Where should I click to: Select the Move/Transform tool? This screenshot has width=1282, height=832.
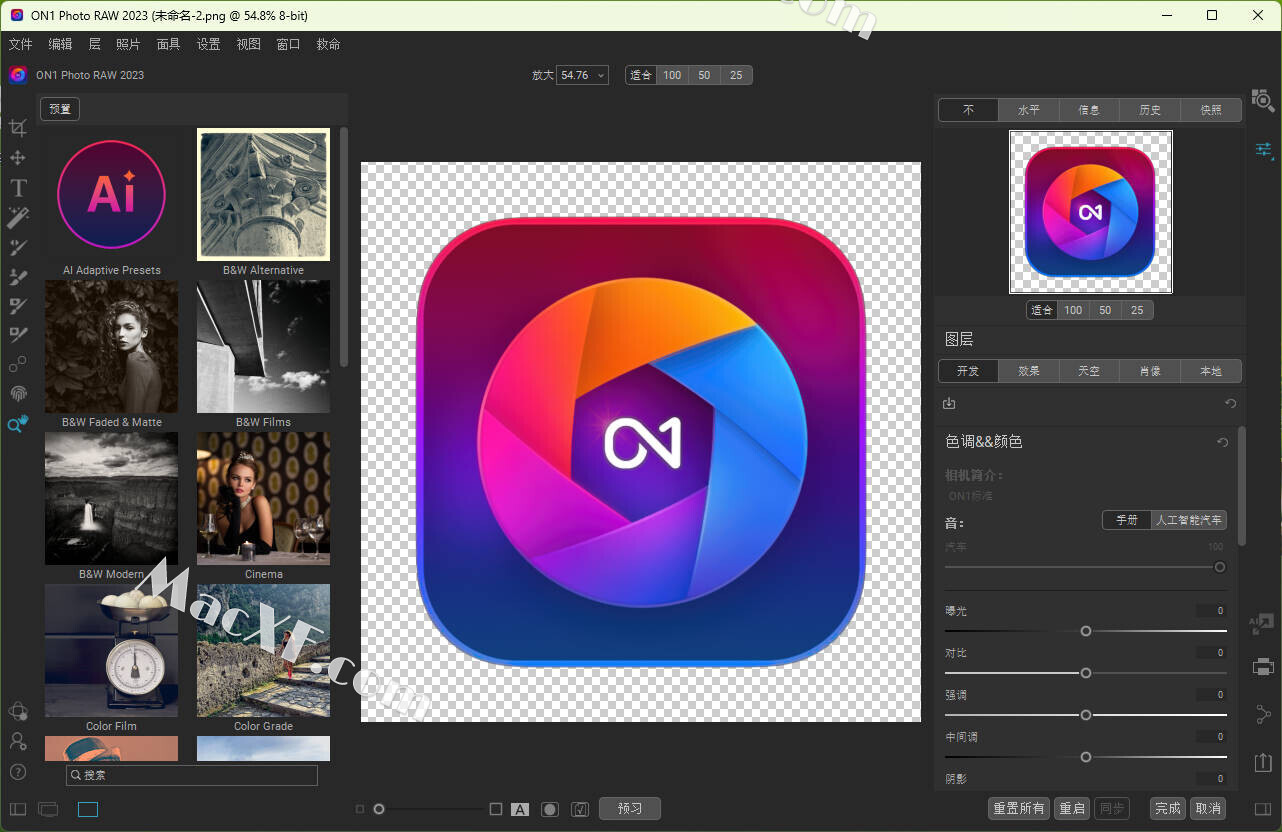(18, 158)
